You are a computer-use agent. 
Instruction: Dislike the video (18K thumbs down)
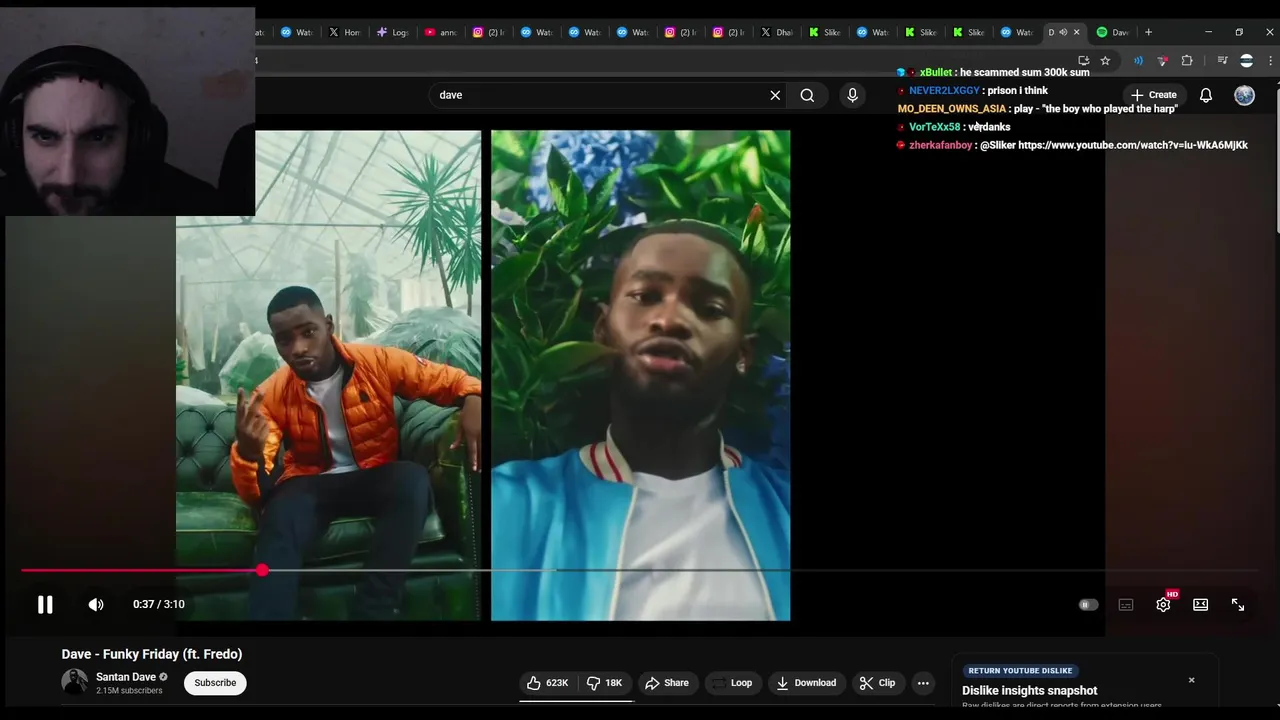(x=605, y=683)
